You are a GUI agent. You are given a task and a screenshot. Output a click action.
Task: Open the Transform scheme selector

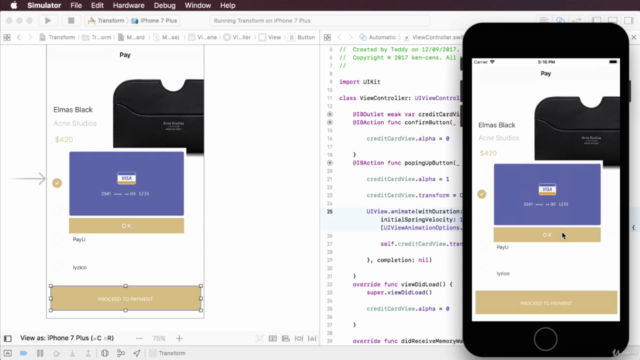pos(106,20)
